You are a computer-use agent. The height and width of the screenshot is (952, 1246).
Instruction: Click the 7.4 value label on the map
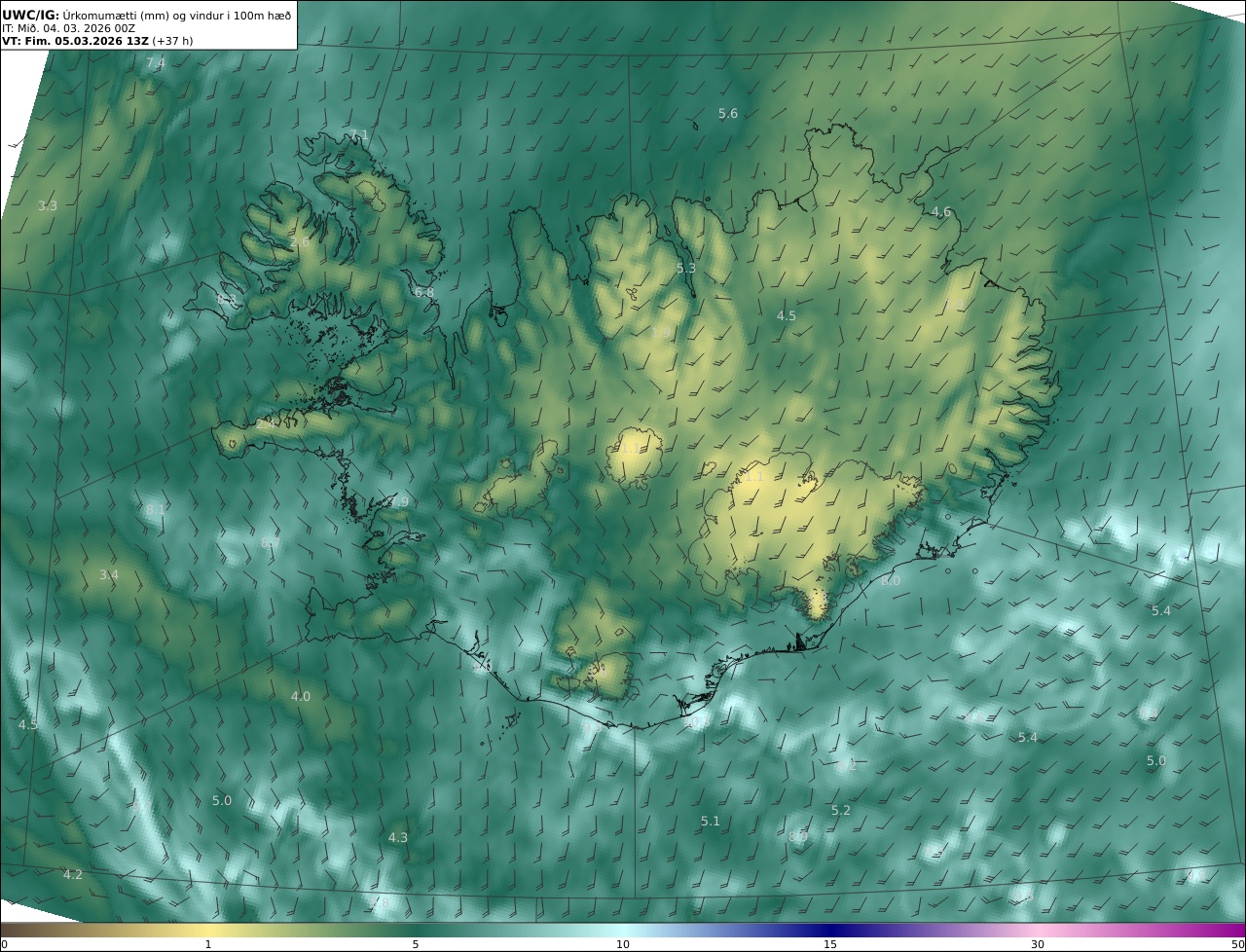[x=156, y=63]
